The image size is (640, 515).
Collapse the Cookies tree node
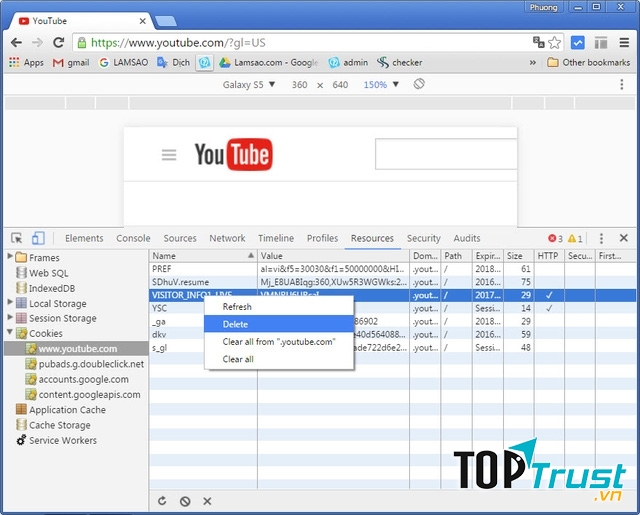pos(10,332)
